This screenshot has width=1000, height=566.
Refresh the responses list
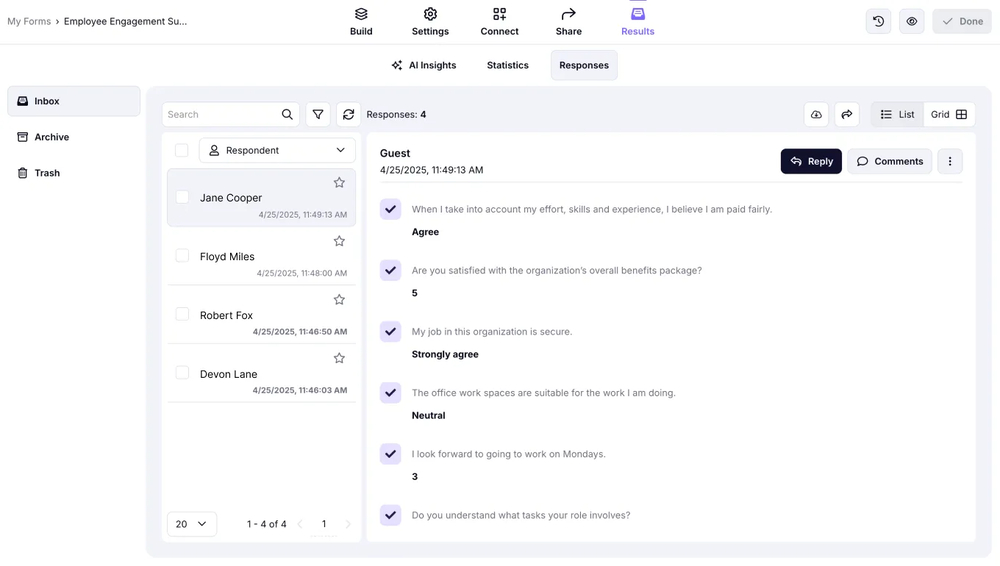[348, 115]
